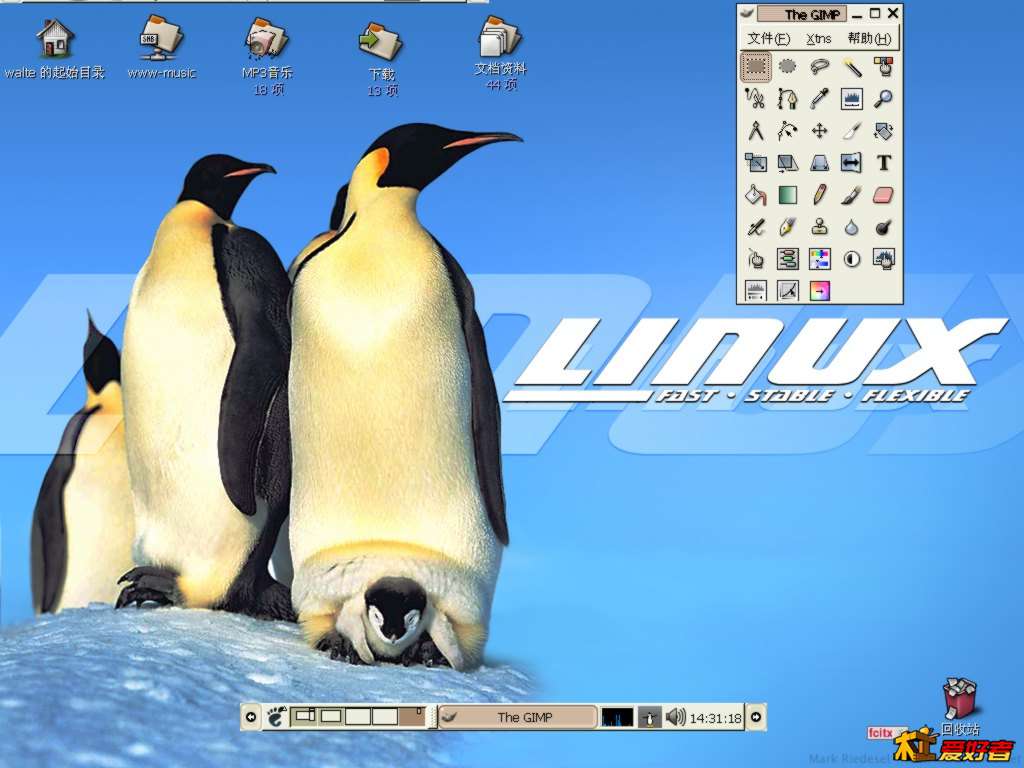The height and width of the screenshot is (768, 1024).
Task: Select the Text tool
Action: pyautogui.click(x=884, y=163)
